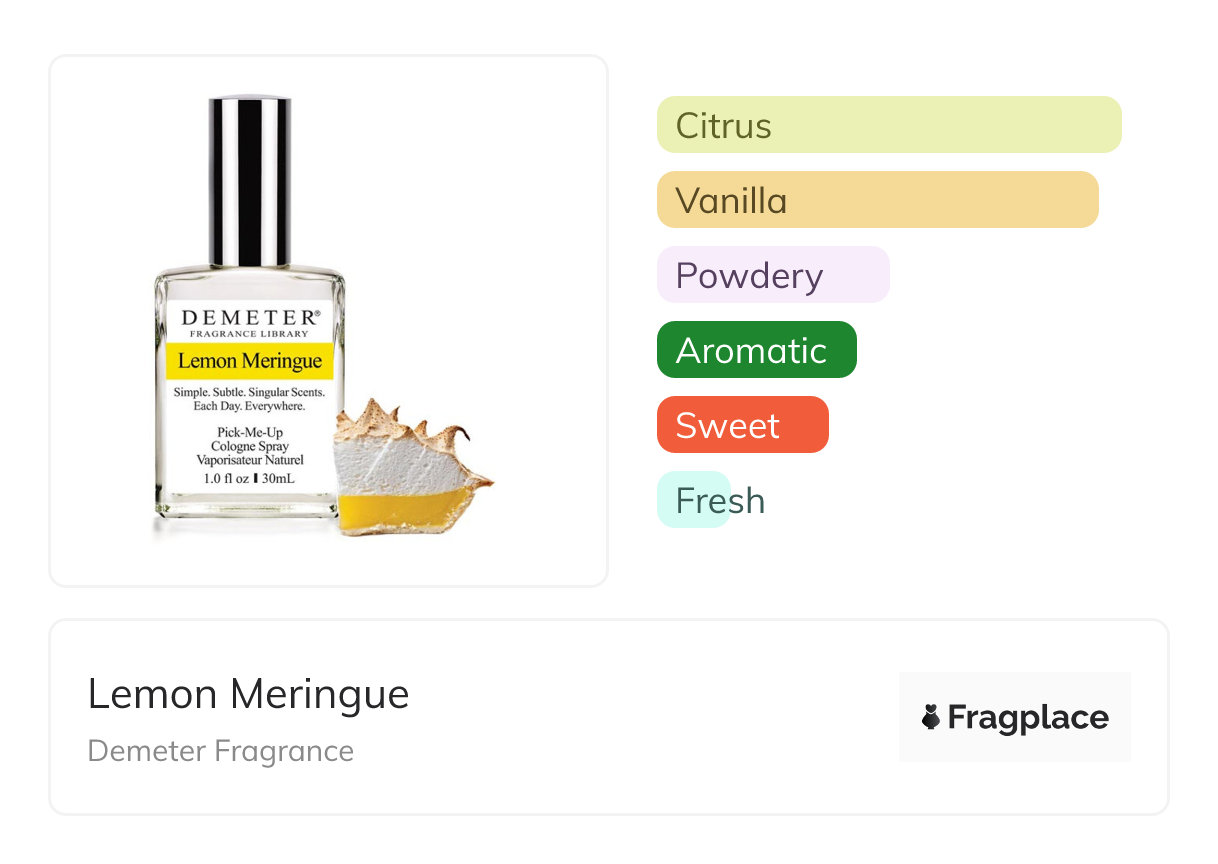The width and height of the screenshot is (1218, 864).
Task: Click the Powdery accord bar
Action: 773,275
